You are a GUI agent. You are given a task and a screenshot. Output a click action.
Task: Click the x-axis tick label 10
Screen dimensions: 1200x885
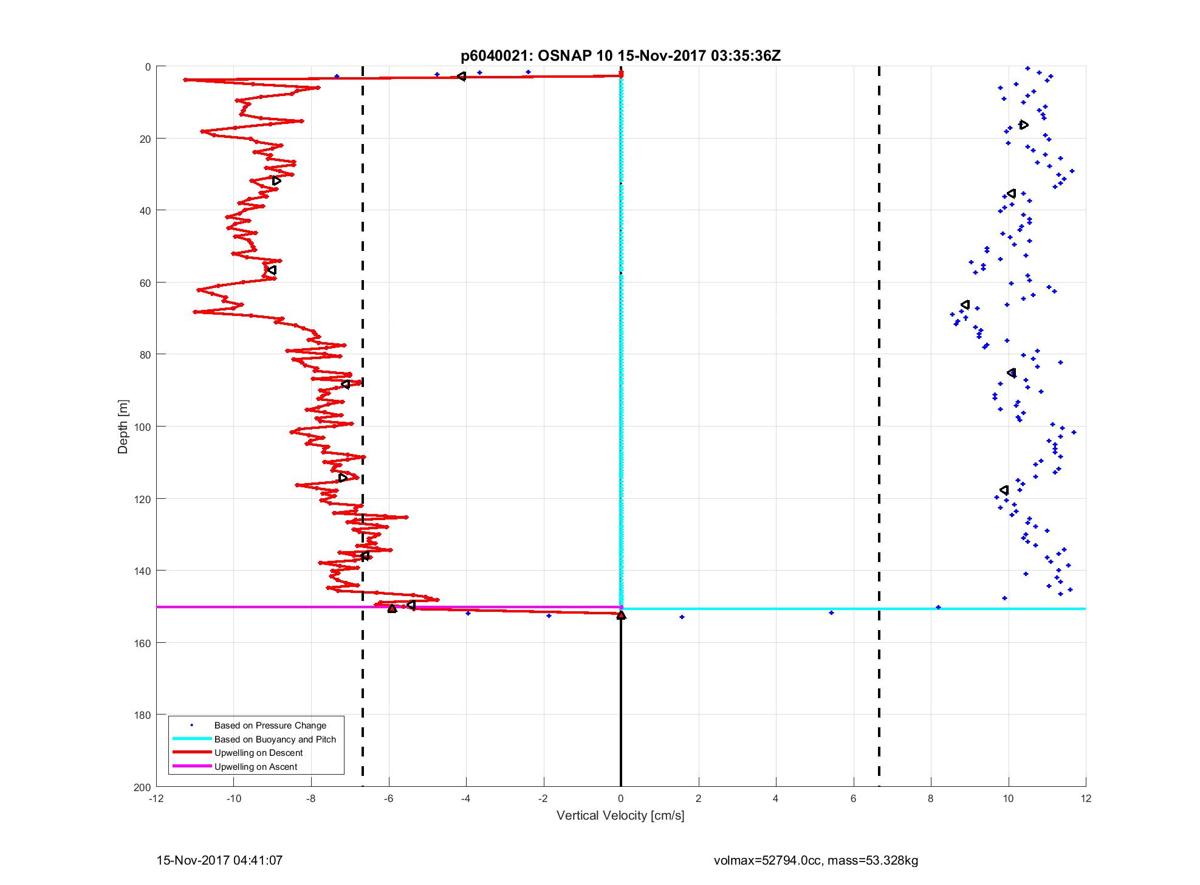(x=1008, y=799)
